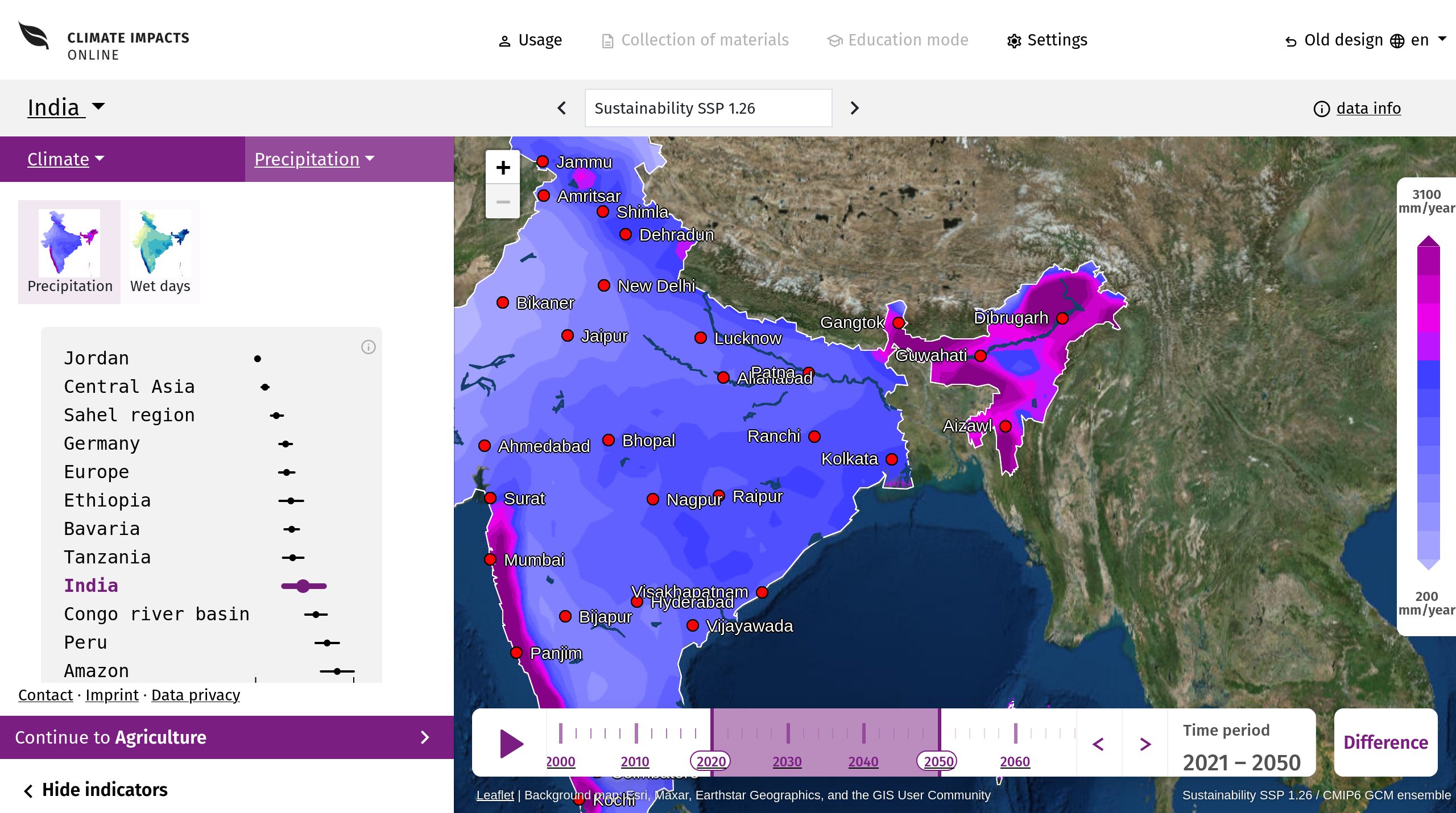Click the Leaflet attribution link

pos(495,795)
